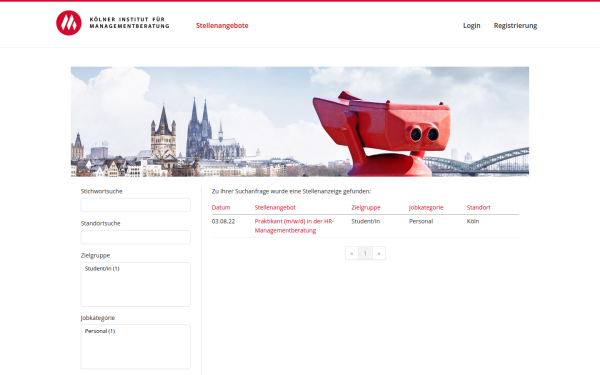The width and height of the screenshot is (600, 375).
Task: Sort results by Zielgruppe column
Action: 366,207
